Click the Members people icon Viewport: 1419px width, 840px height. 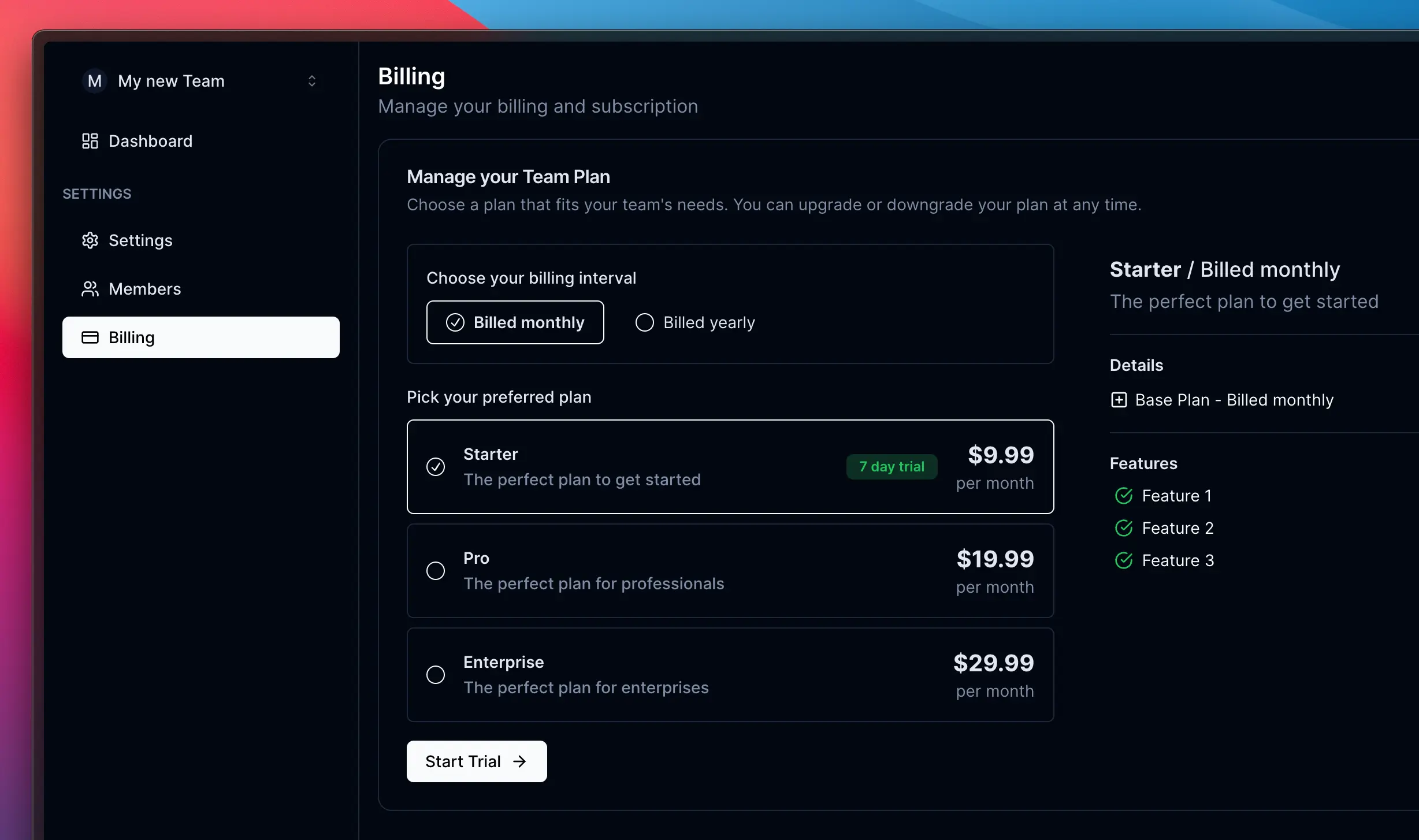coord(90,289)
